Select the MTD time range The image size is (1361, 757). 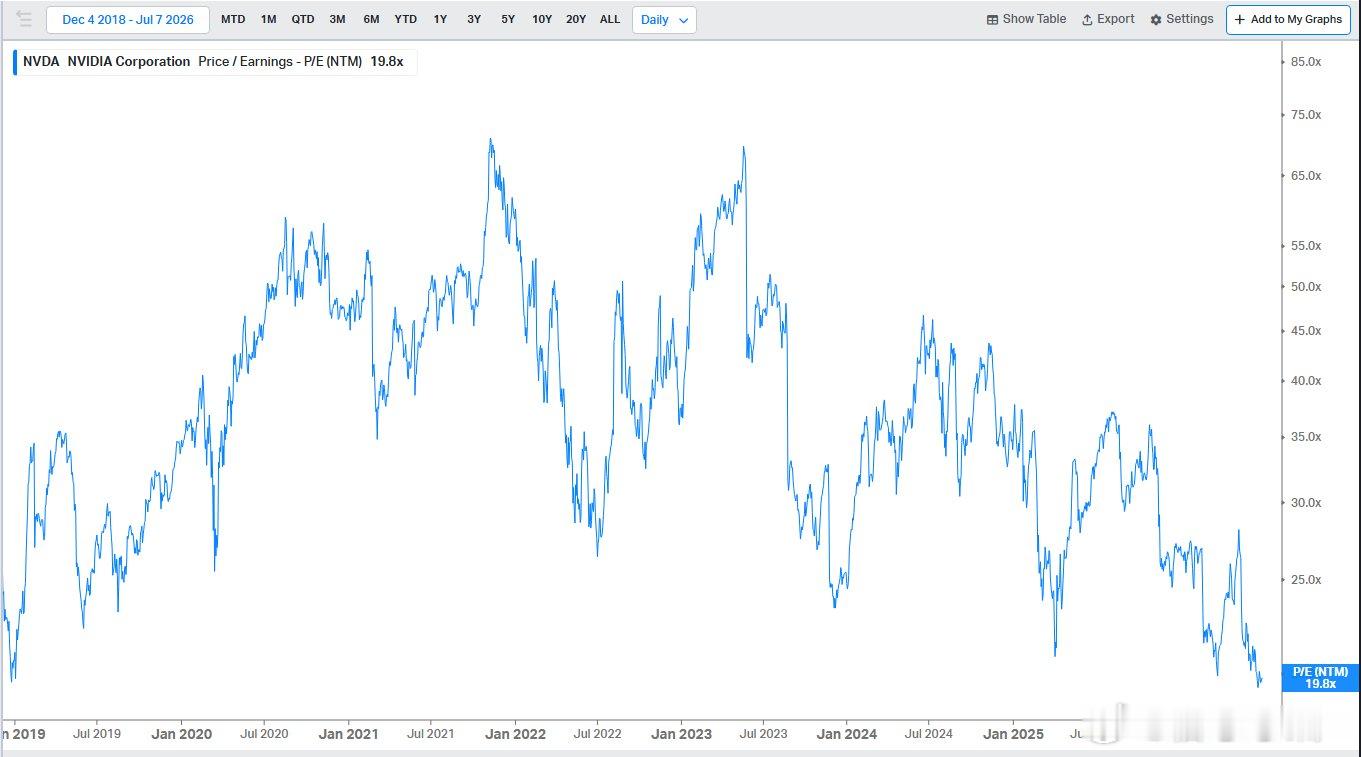233,20
